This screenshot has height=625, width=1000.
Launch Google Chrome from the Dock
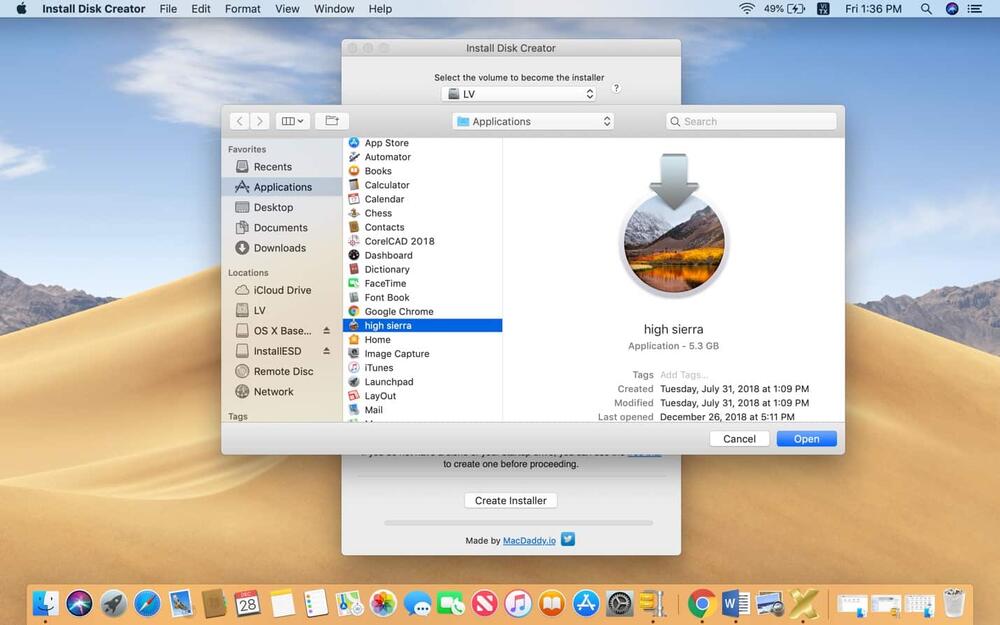click(700, 604)
